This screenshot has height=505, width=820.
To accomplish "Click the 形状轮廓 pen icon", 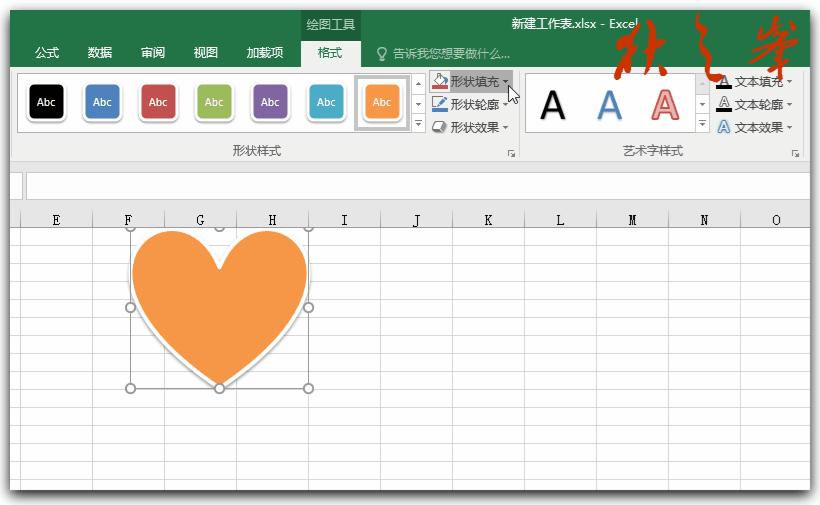I will [x=440, y=104].
